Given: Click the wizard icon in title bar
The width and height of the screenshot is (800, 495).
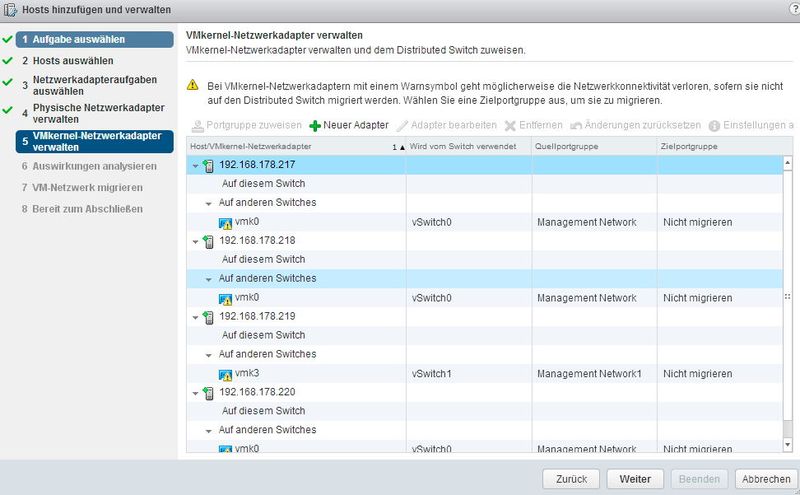Looking at the screenshot, I should 10,10.
